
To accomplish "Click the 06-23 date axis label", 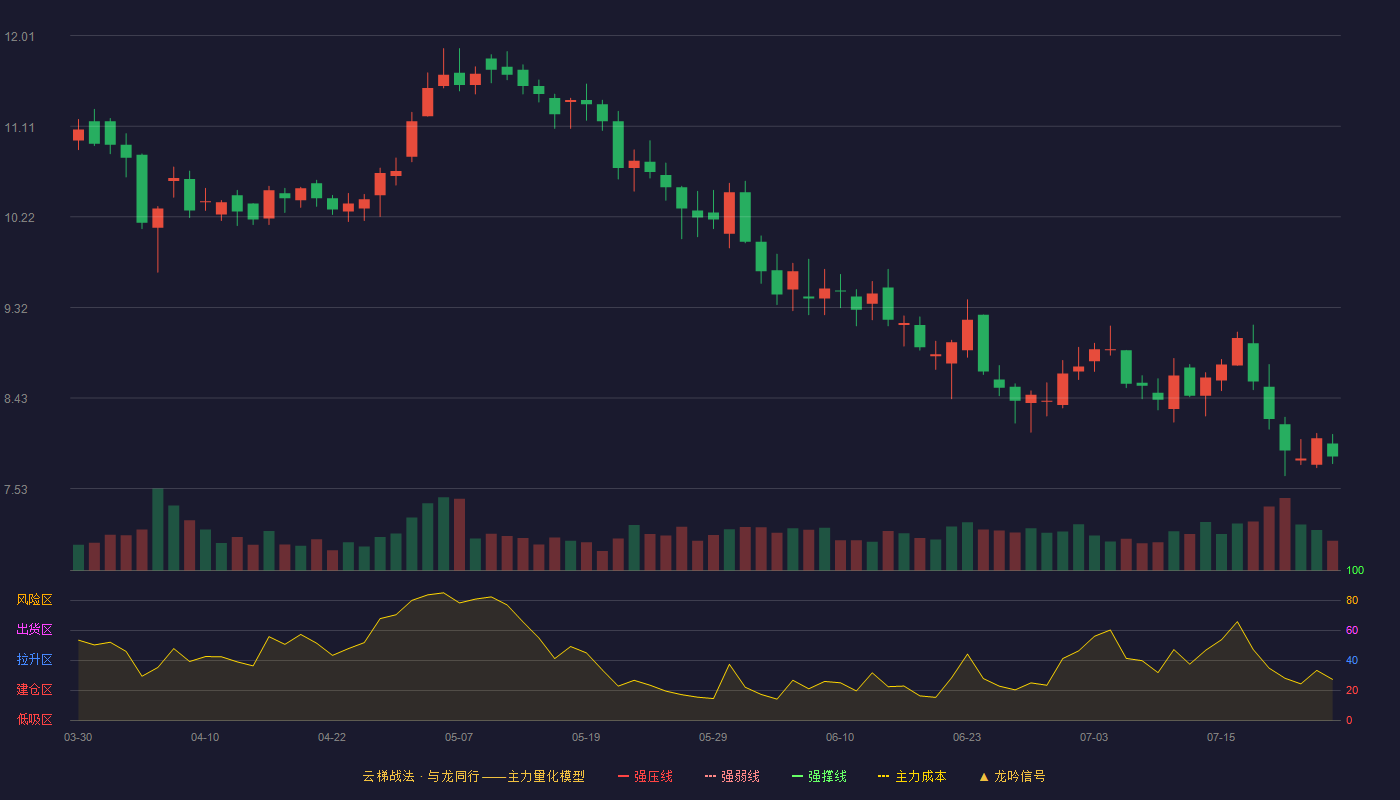I will [x=967, y=737].
